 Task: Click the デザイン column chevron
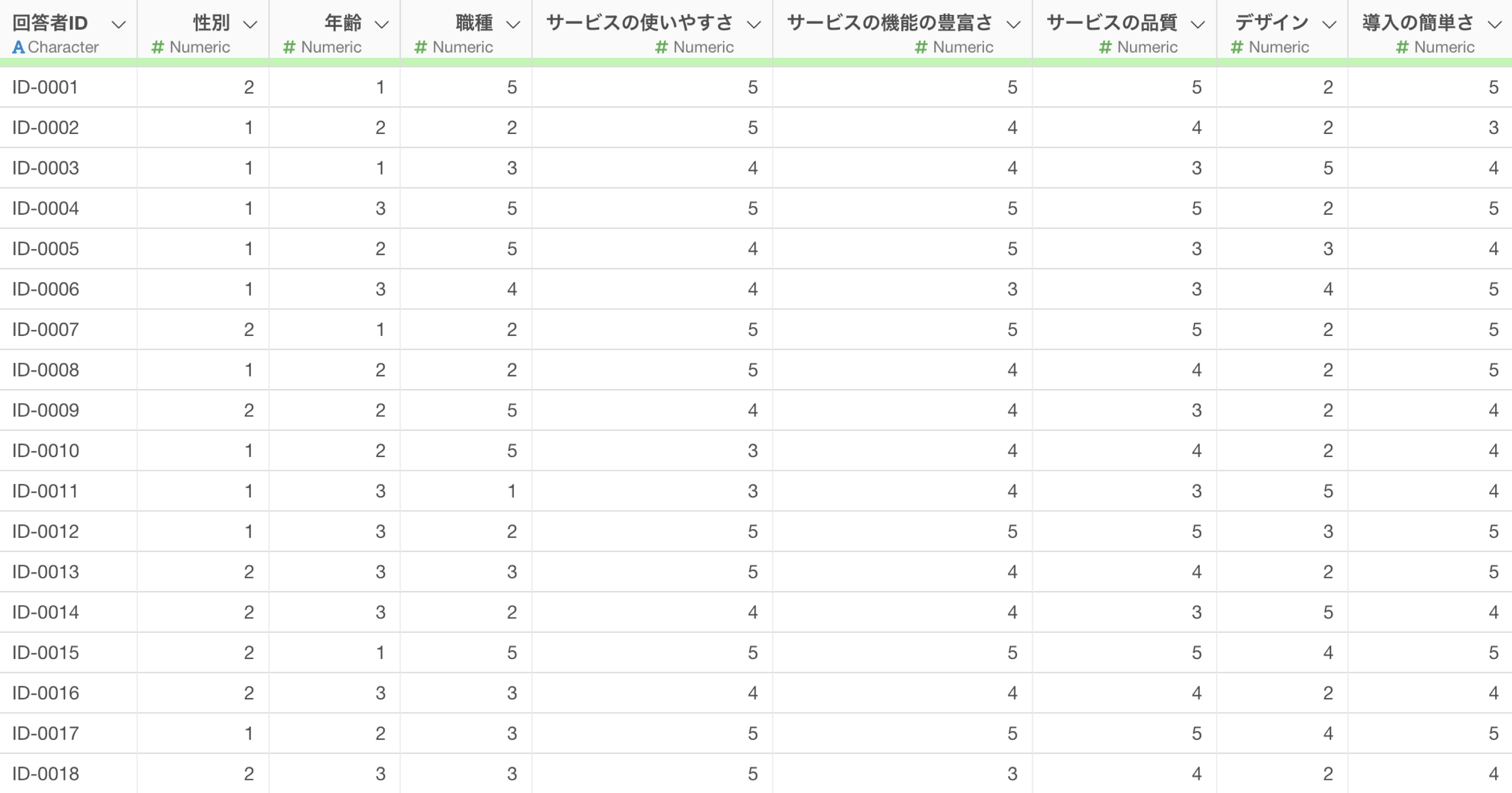(x=1329, y=25)
